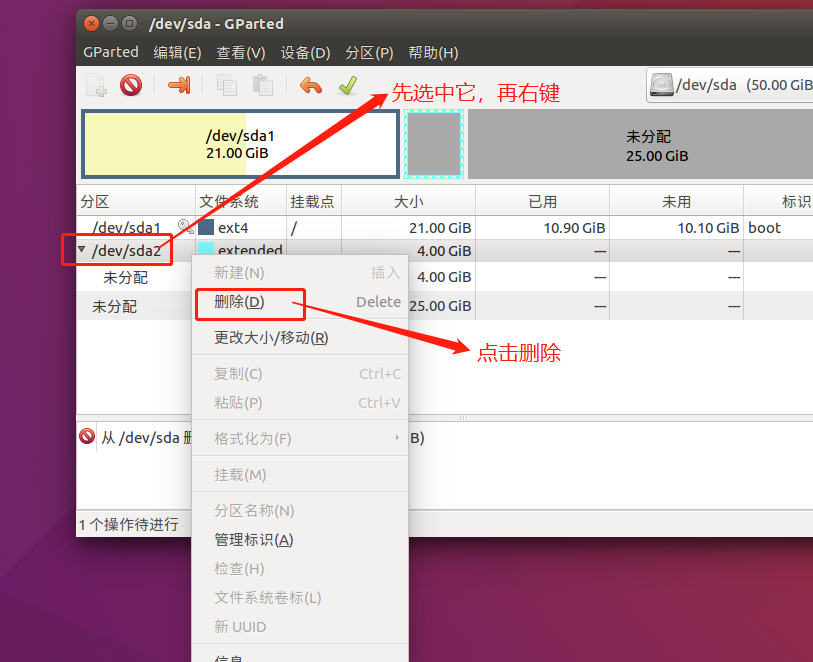This screenshot has height=662, width=813.
Task: Click the red Delete partition toolbar icon
Action: pos(131,85)
